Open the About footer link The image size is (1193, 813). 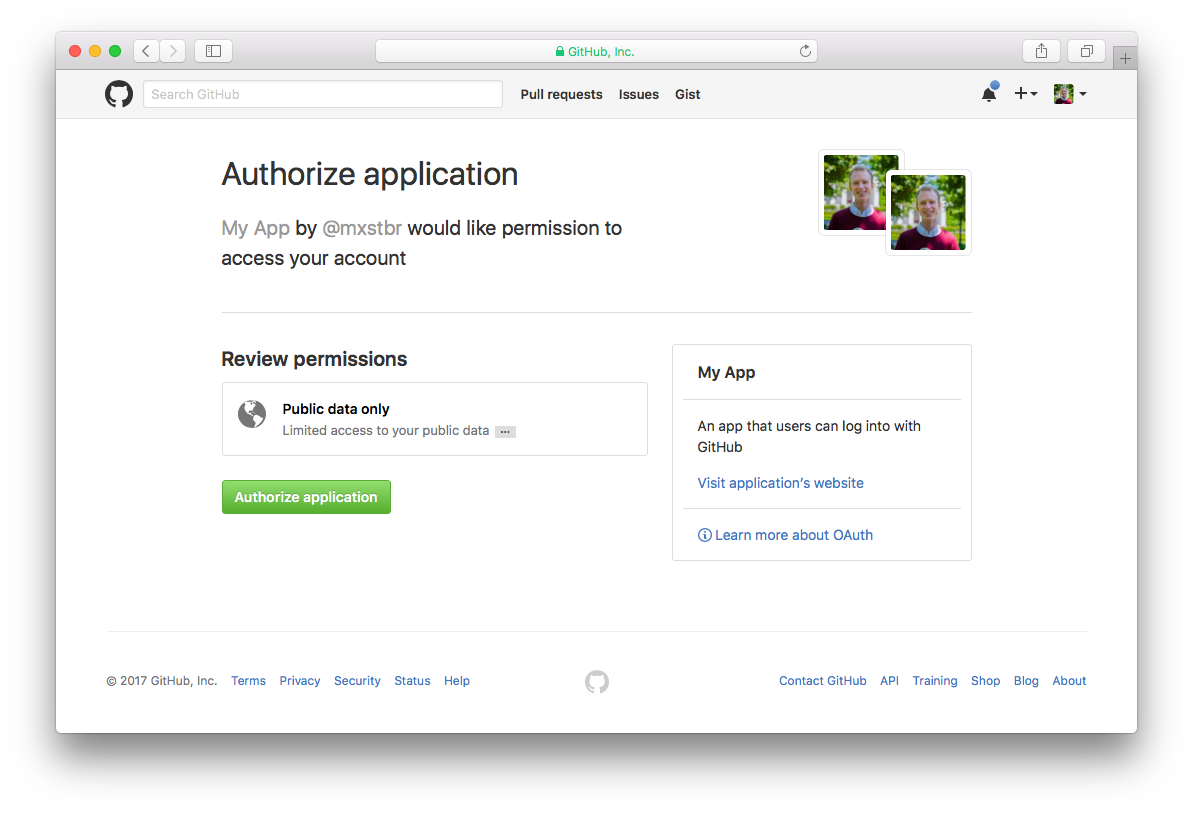coord(1069,681)
